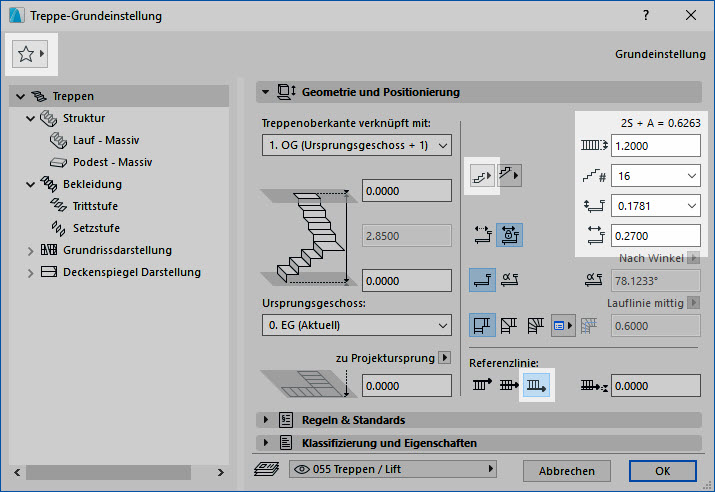This screenshot has width=715, height=492.
Task: Collapse the Treppen tree node
Action: 20,96
